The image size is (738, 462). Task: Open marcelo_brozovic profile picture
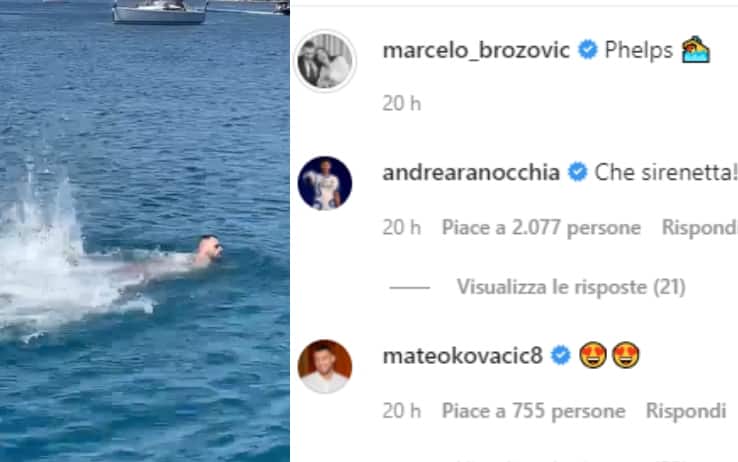[x=325, y=61]
